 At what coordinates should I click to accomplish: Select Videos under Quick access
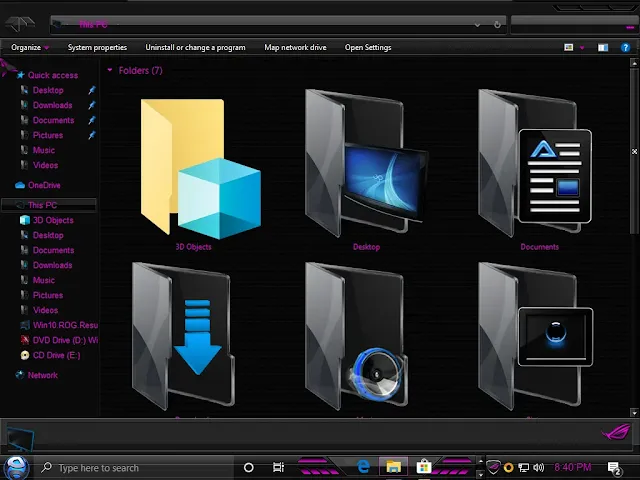click(x=45, y=165)
